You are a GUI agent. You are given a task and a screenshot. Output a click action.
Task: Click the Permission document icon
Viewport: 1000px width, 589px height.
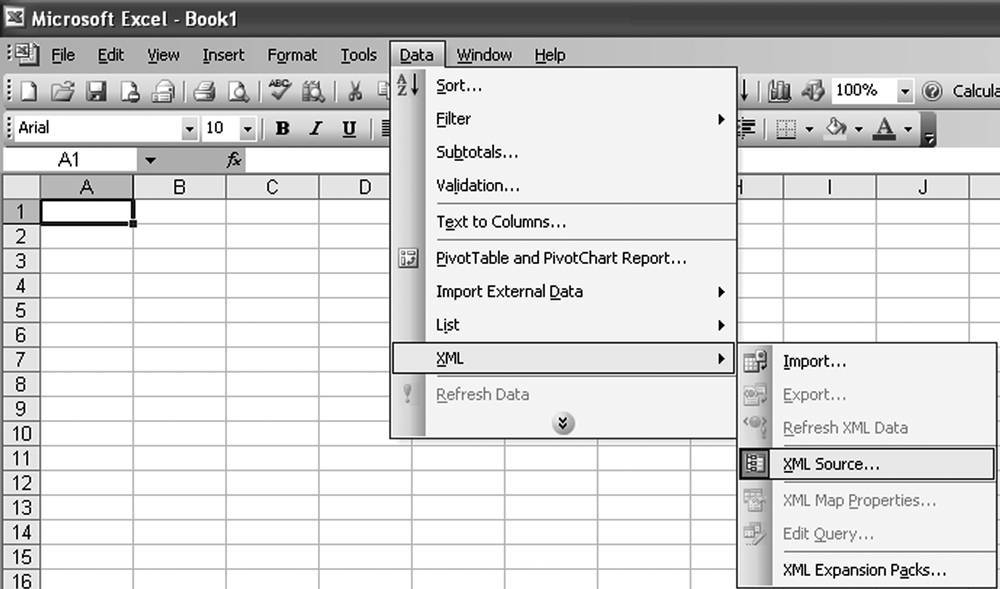(x=130, y=91)
